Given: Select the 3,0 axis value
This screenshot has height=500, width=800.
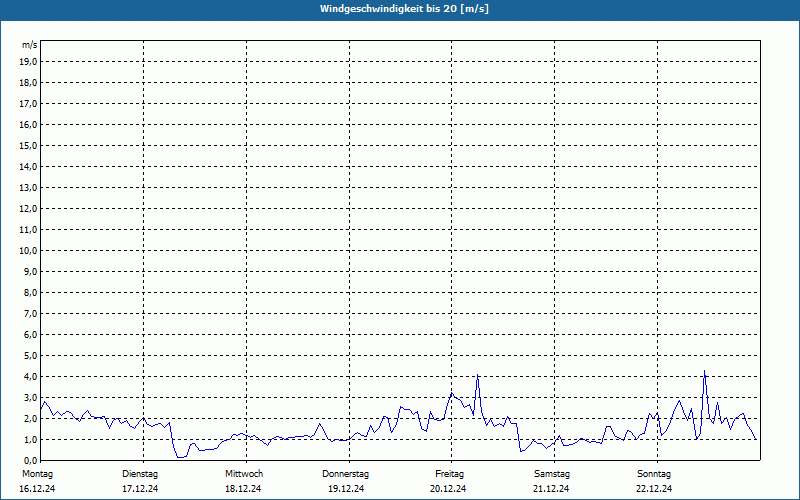Looking at the screenshot, I should point(30,397).
